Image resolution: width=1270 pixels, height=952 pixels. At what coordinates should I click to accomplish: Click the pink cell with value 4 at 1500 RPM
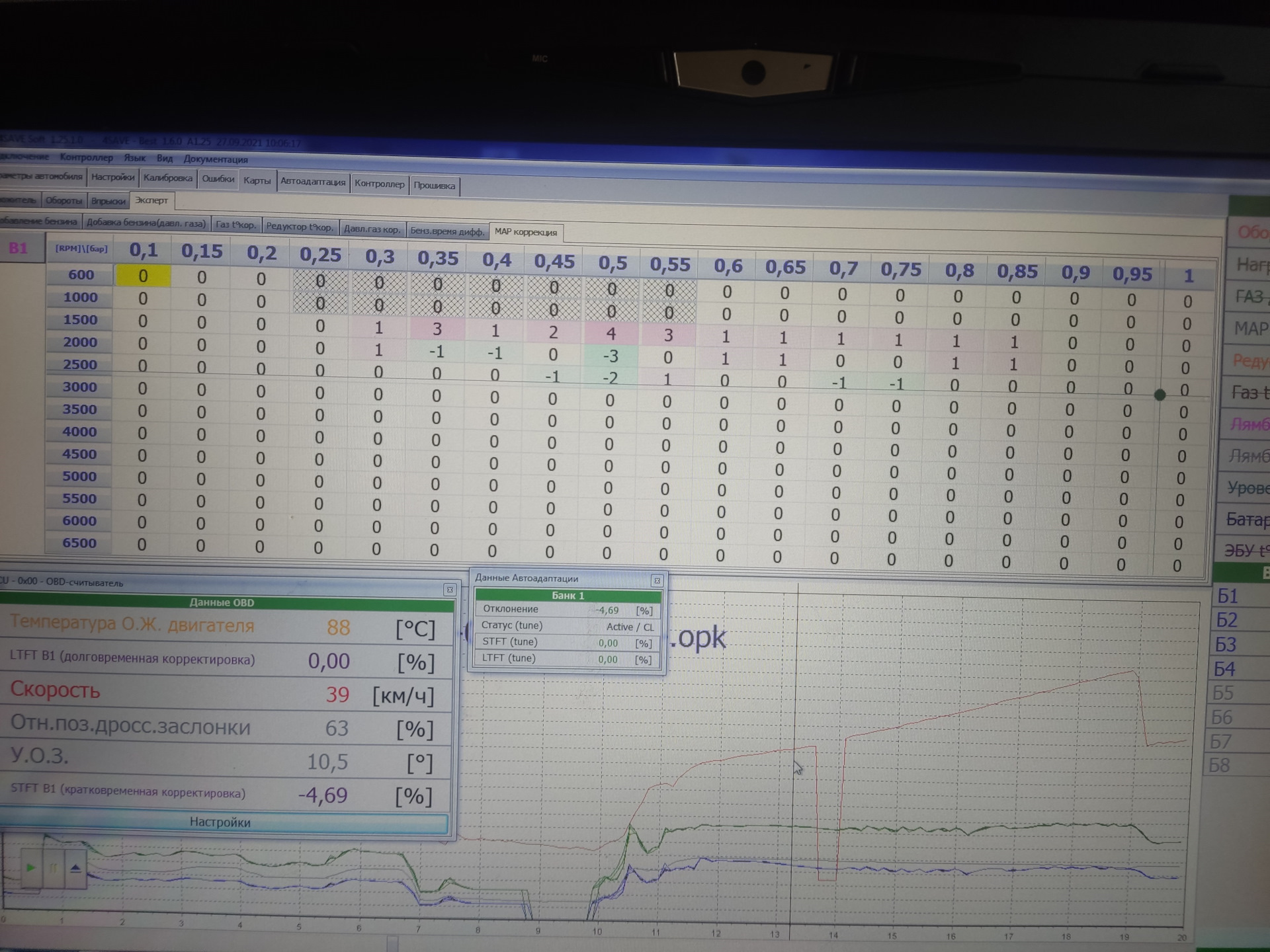(611, 333)
